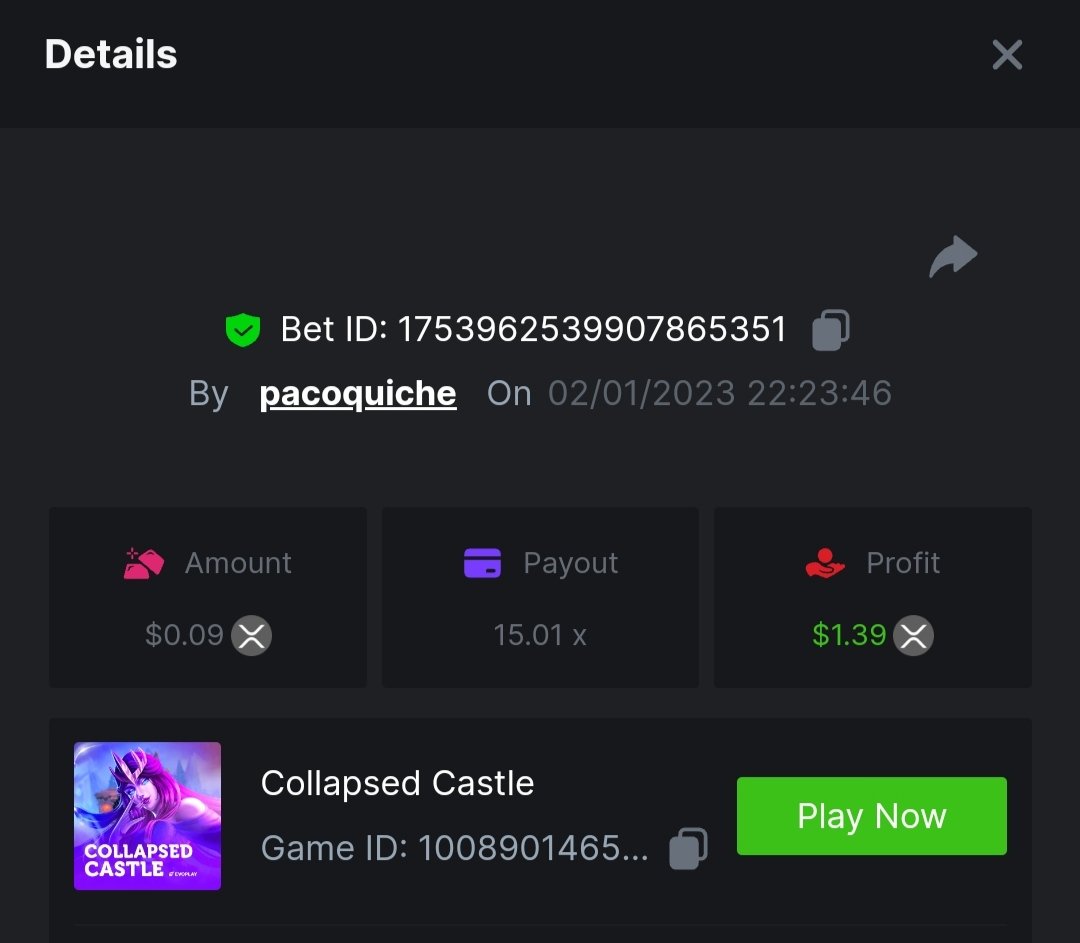Click the XRP coin beside $0.09

(251, 636)
